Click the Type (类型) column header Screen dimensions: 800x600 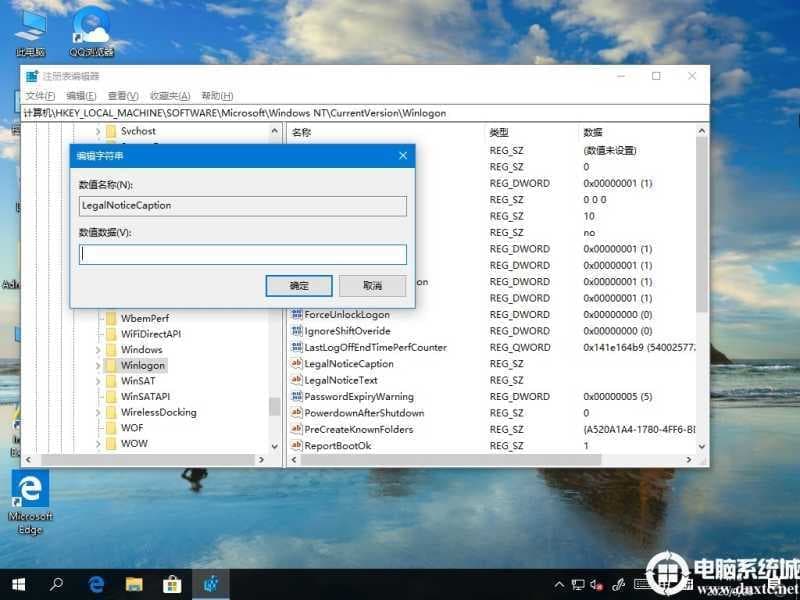pyautogui.click(x=498, y=133)
